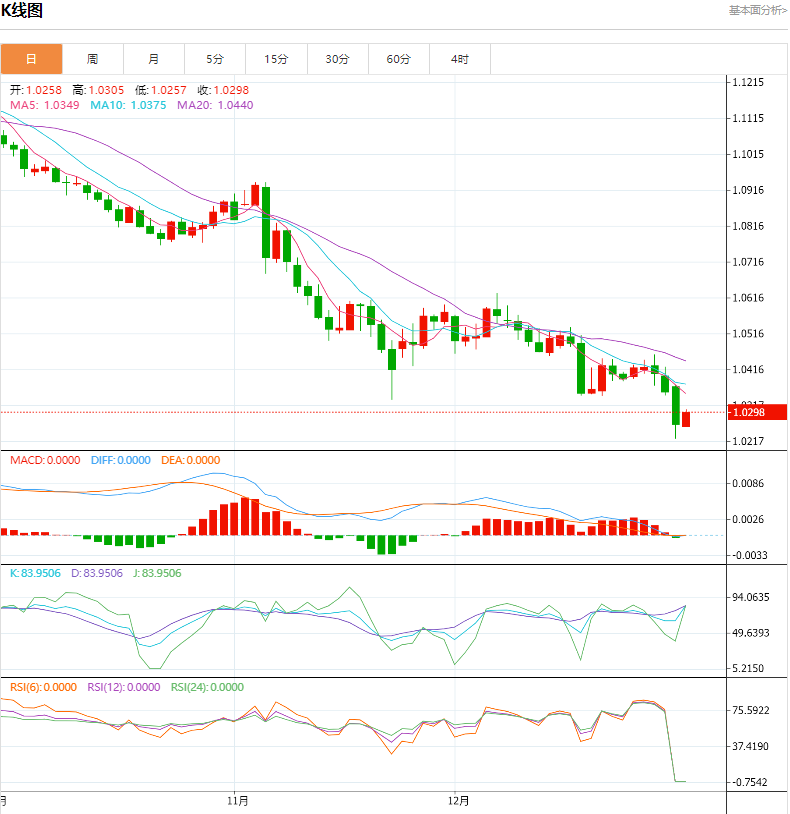
Task: Open the 15分 timeframe tab
Action: 276,59
